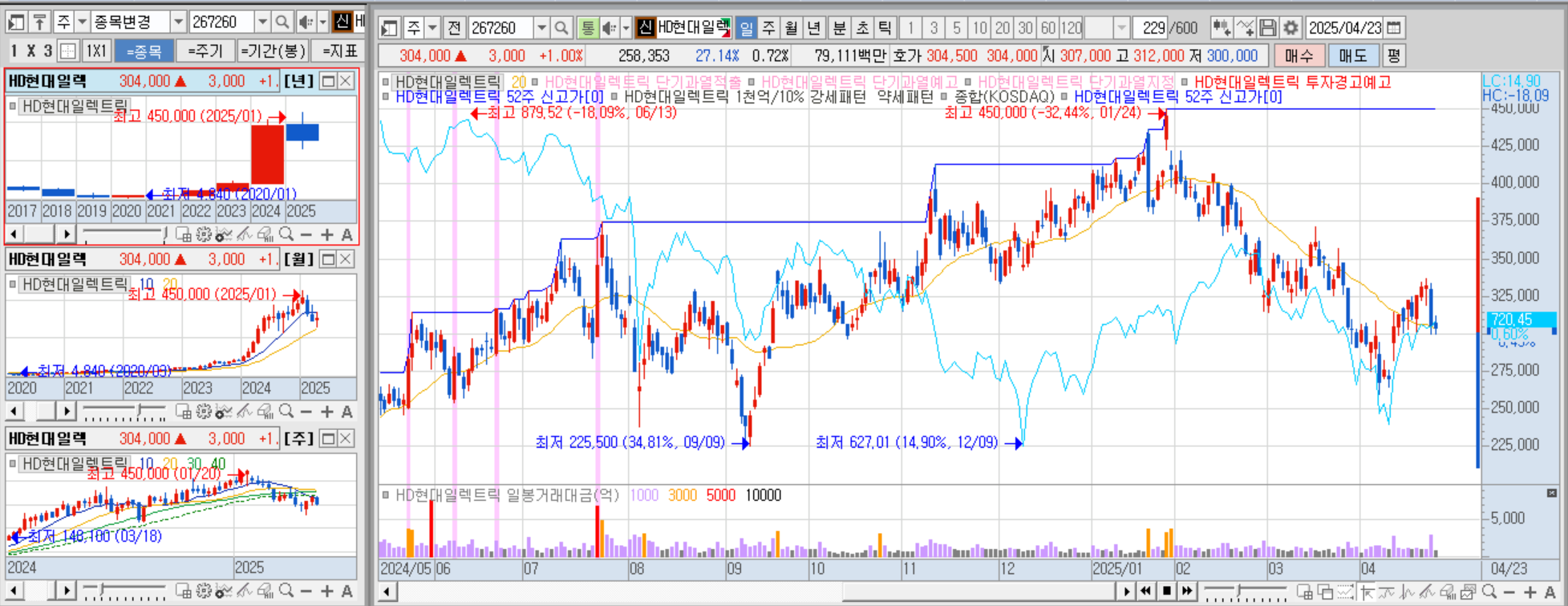
Task: Click the fast-forward button in the main chart bottom bar
Action: [1188, 592]
